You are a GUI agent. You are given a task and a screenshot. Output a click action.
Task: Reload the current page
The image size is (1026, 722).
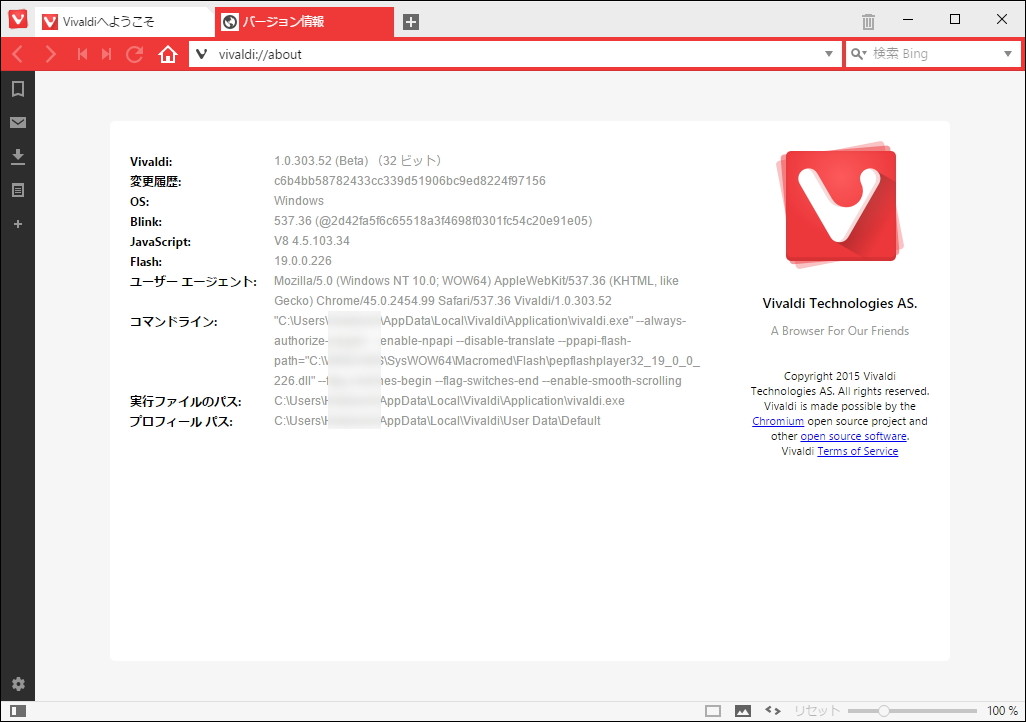click(x=134, y=54)
